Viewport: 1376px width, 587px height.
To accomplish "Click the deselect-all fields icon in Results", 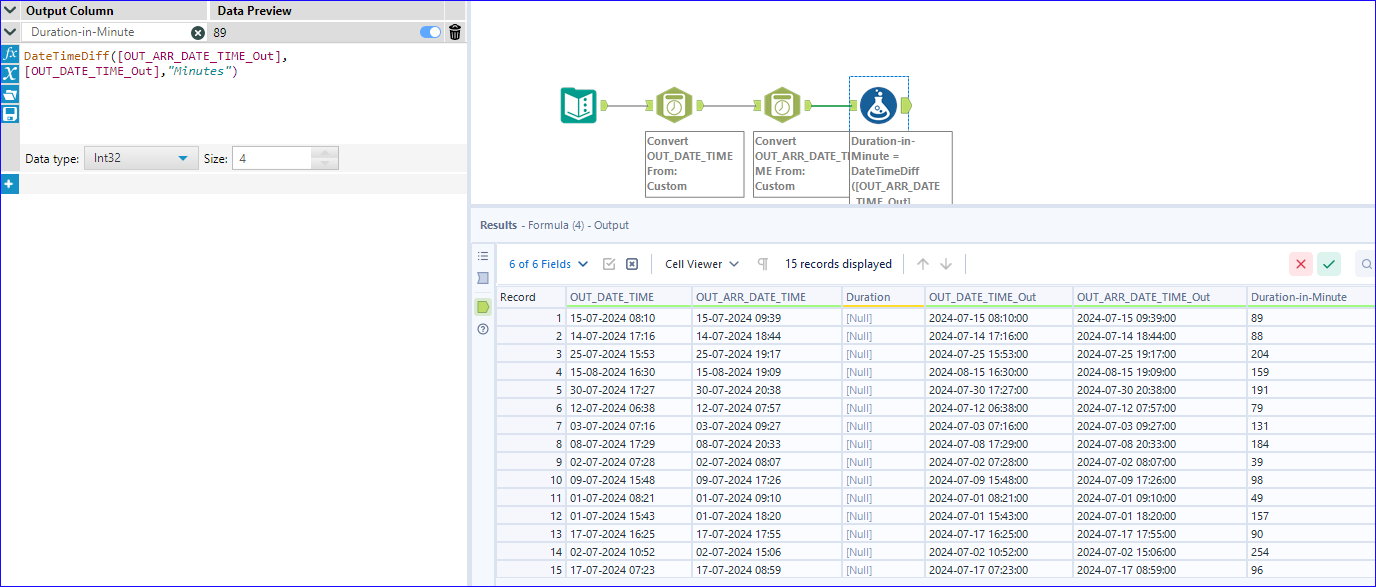I will click(x=632, y=263).
